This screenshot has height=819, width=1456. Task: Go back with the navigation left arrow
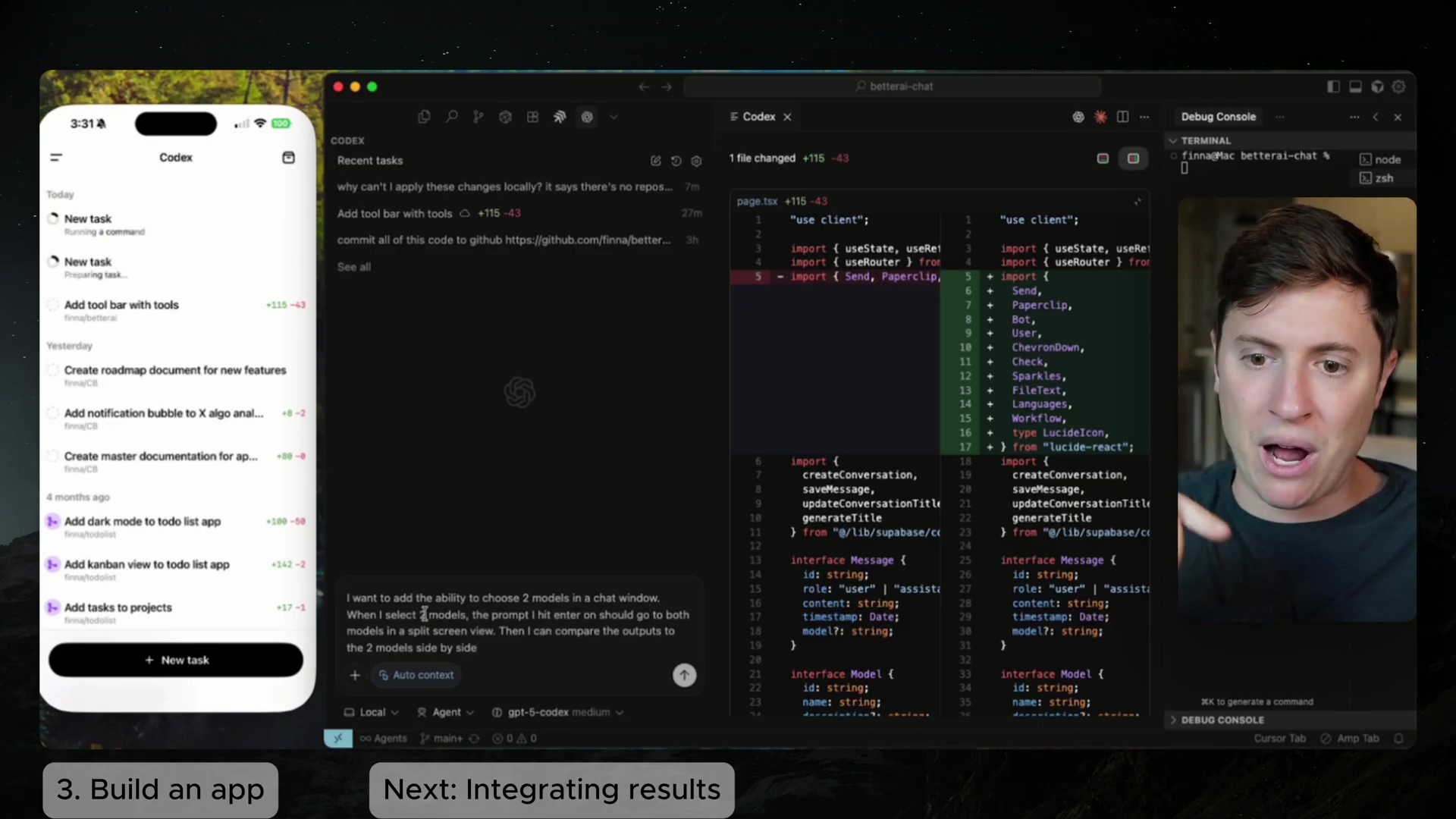[x=644, y=86]
